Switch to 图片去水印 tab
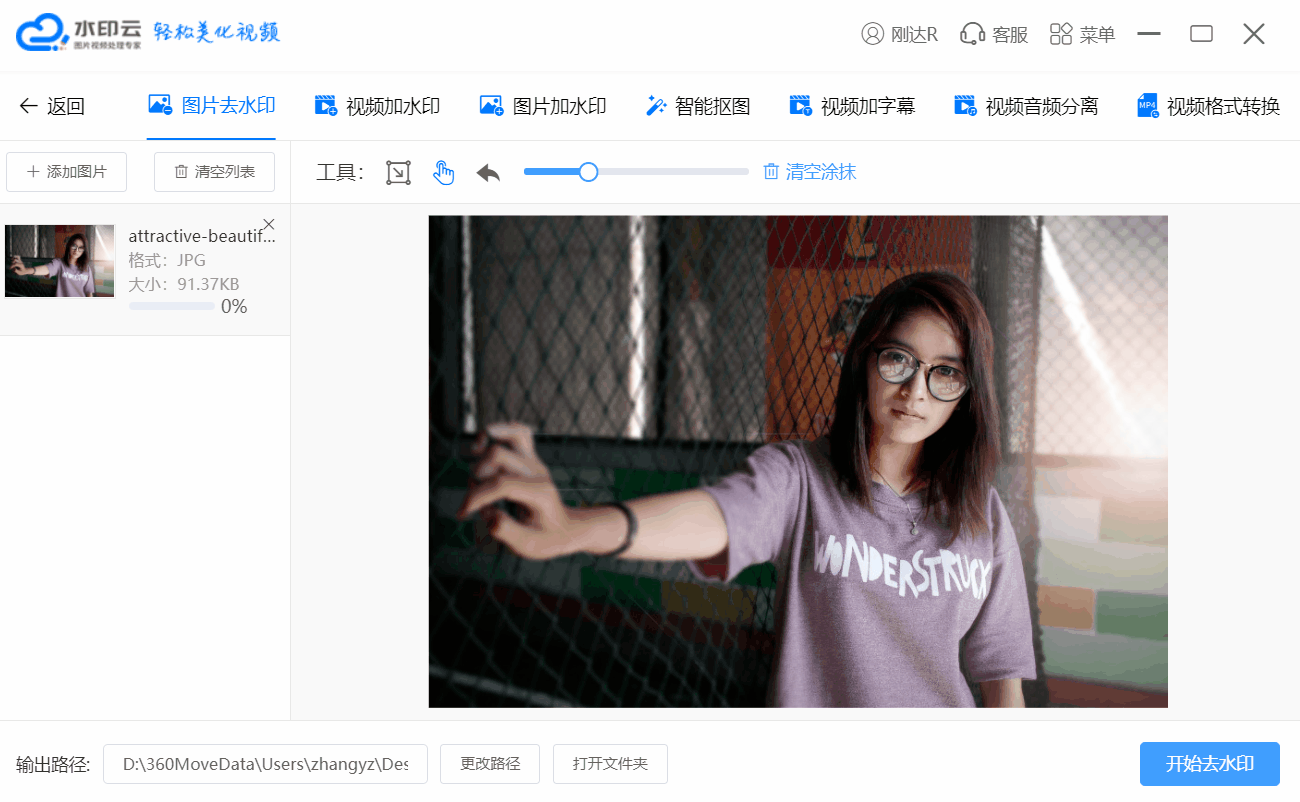Screen dimensions: 1300x802 211,105
